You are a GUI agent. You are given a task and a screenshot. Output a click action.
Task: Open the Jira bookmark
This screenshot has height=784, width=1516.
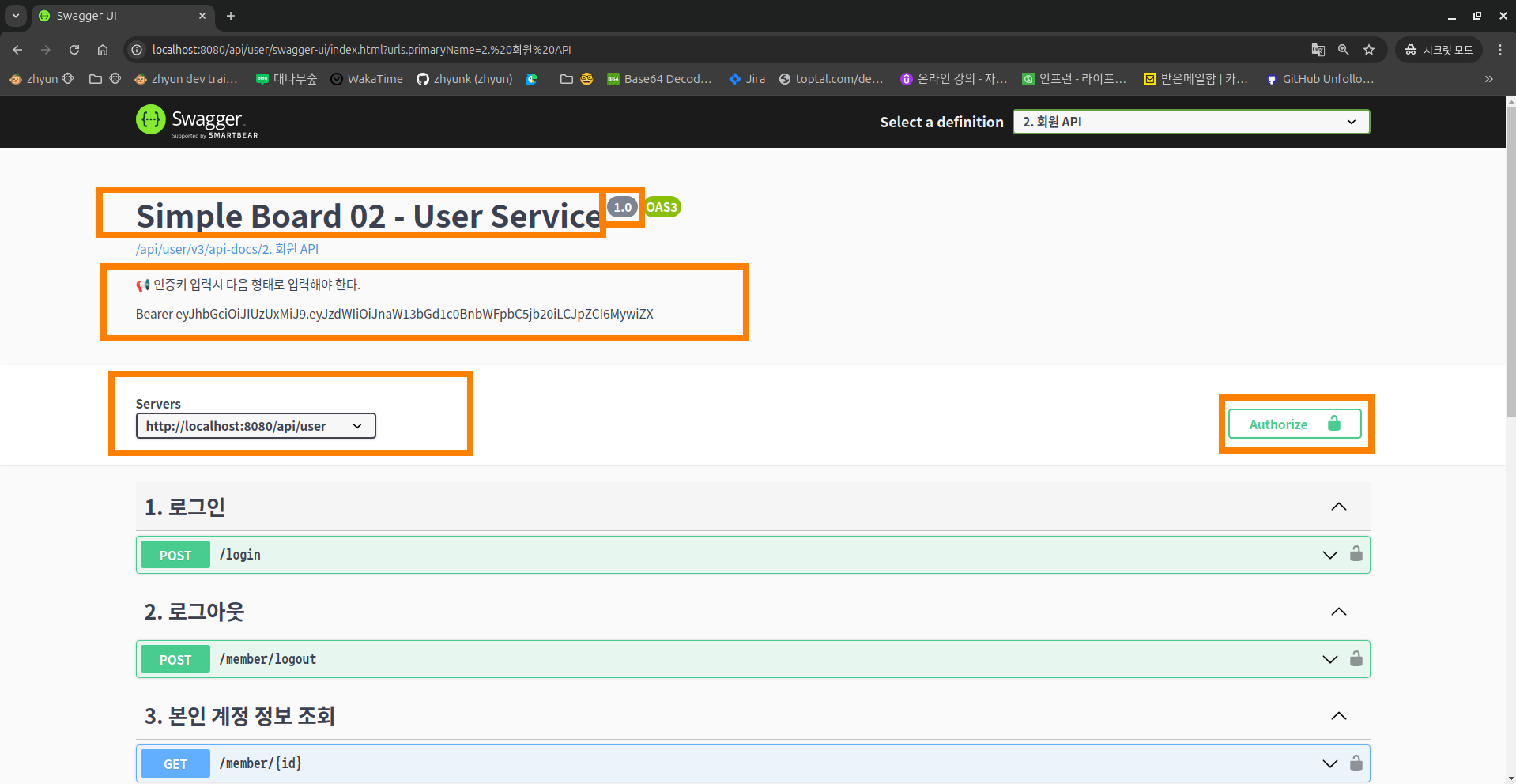[747, 79]
